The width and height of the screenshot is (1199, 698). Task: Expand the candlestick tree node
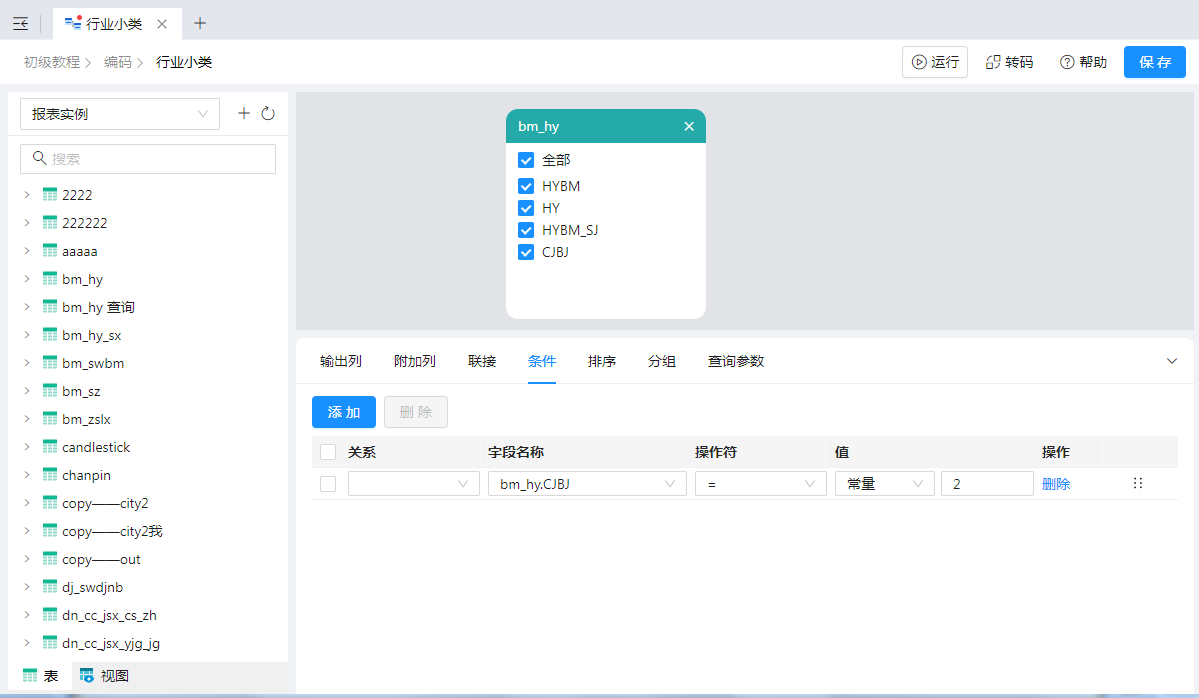point(27,447)
